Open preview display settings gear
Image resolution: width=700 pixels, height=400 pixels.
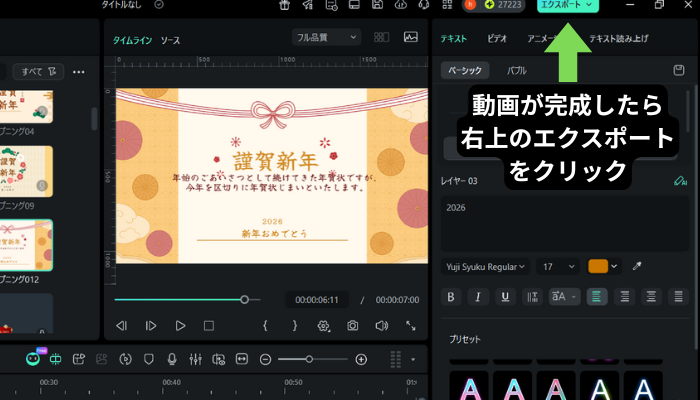point(324,326)
